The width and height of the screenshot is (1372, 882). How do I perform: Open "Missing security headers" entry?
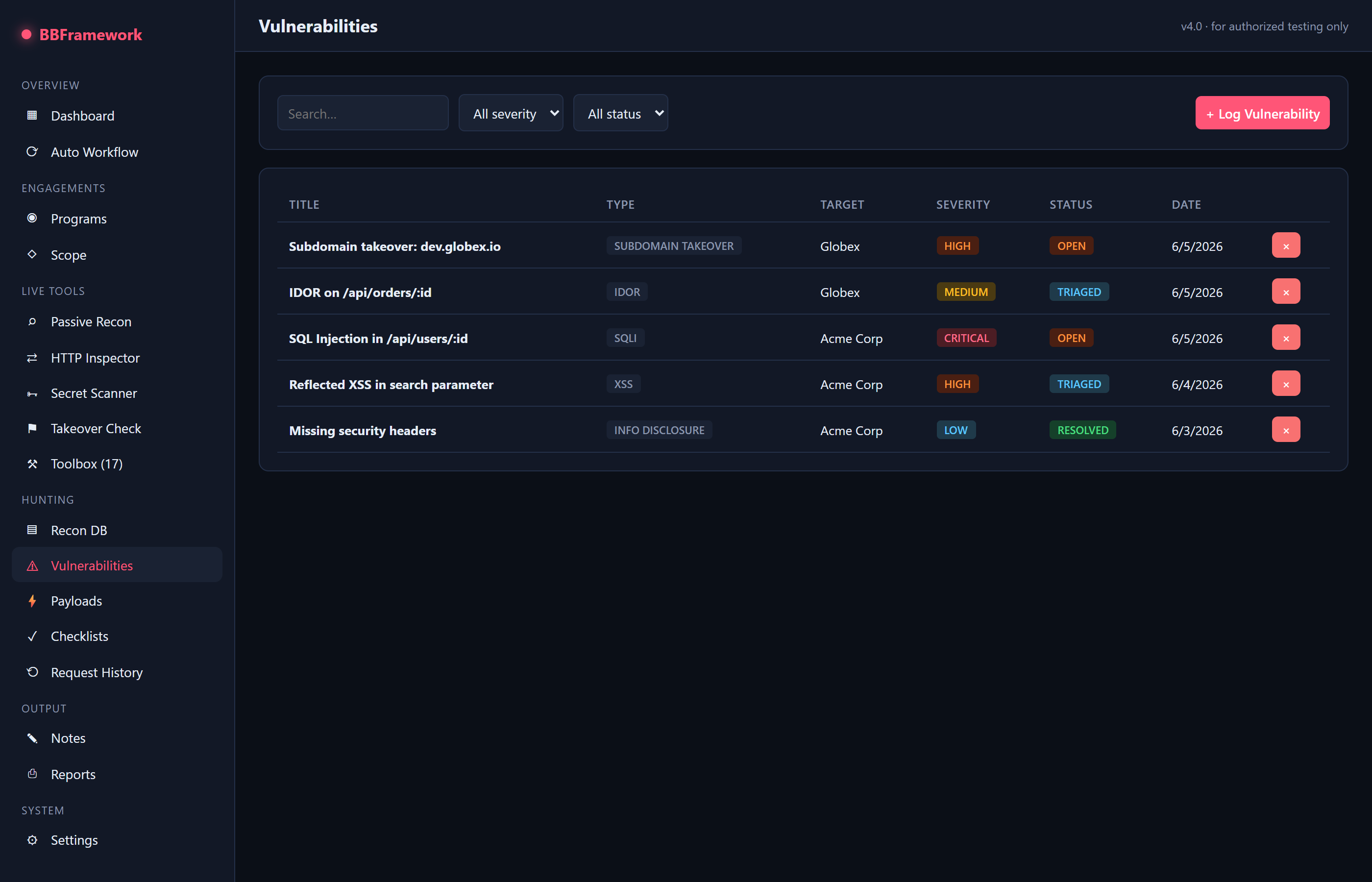pos(363,431)
